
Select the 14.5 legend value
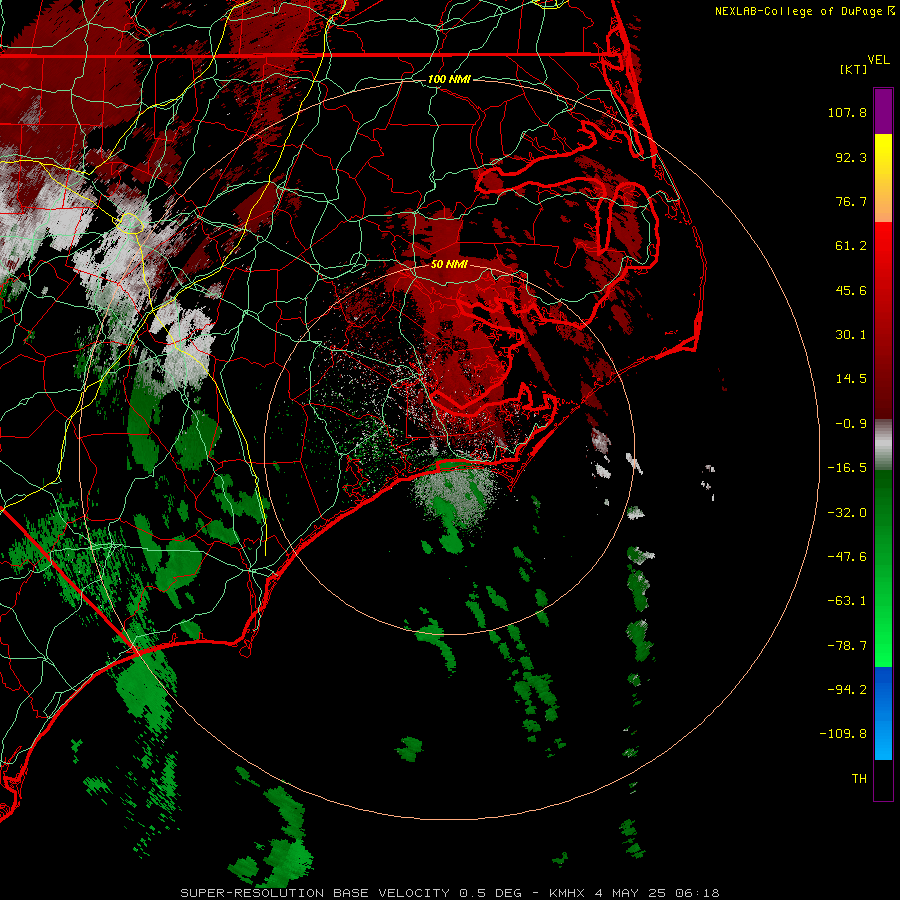(x=851, y=379)
